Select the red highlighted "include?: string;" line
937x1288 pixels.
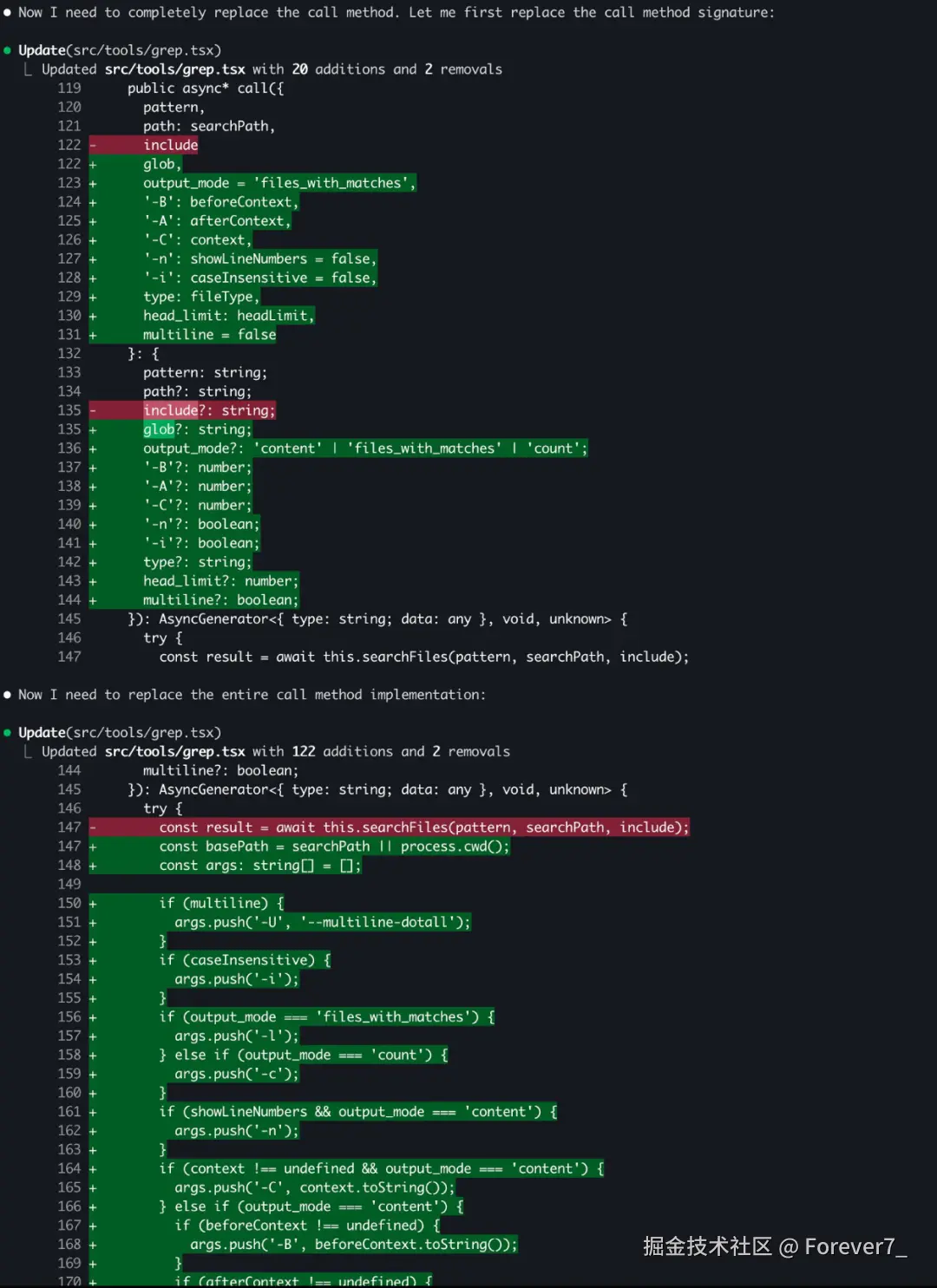point(209,410)
